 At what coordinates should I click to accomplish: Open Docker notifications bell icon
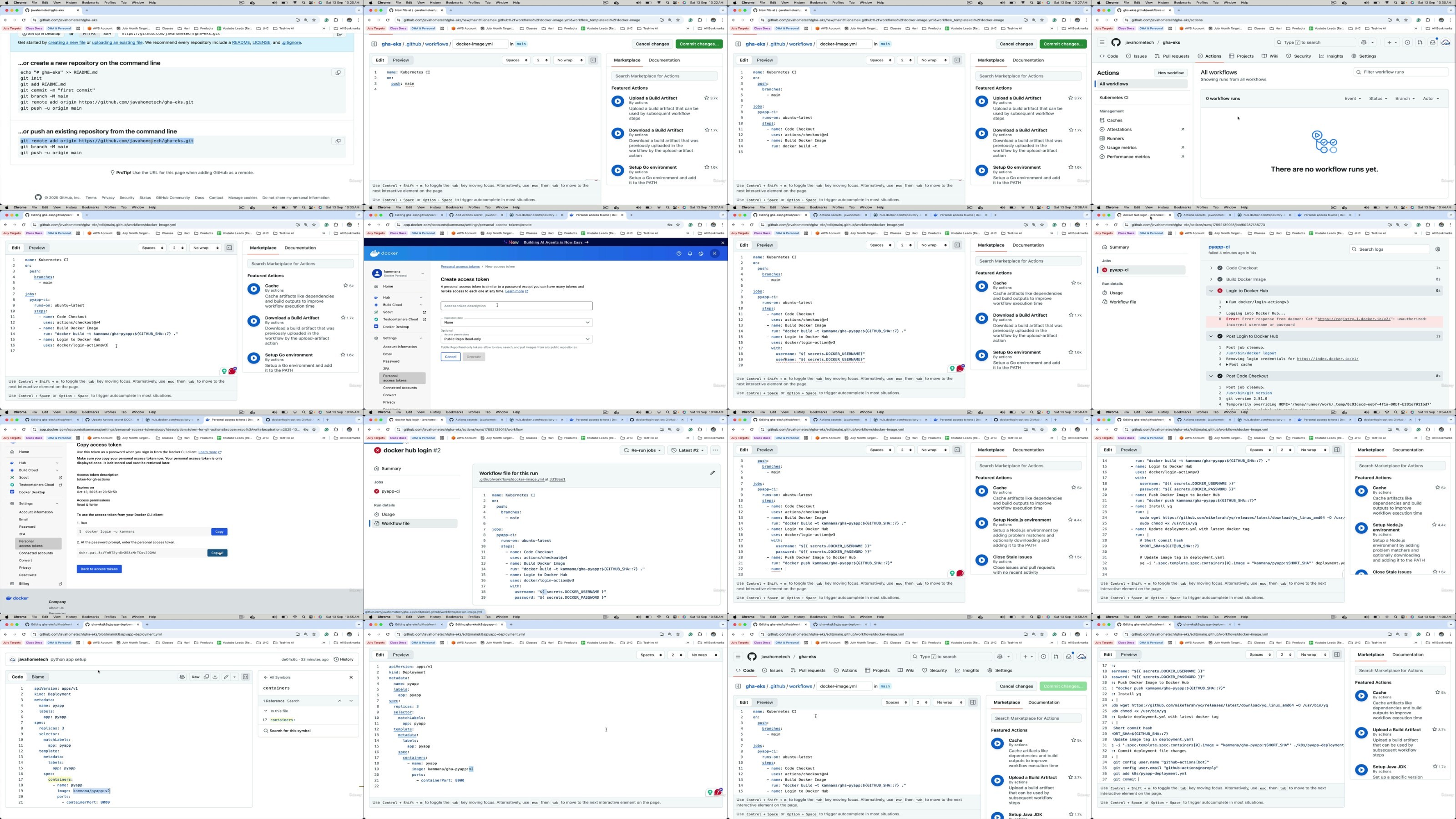pos(690,254)
